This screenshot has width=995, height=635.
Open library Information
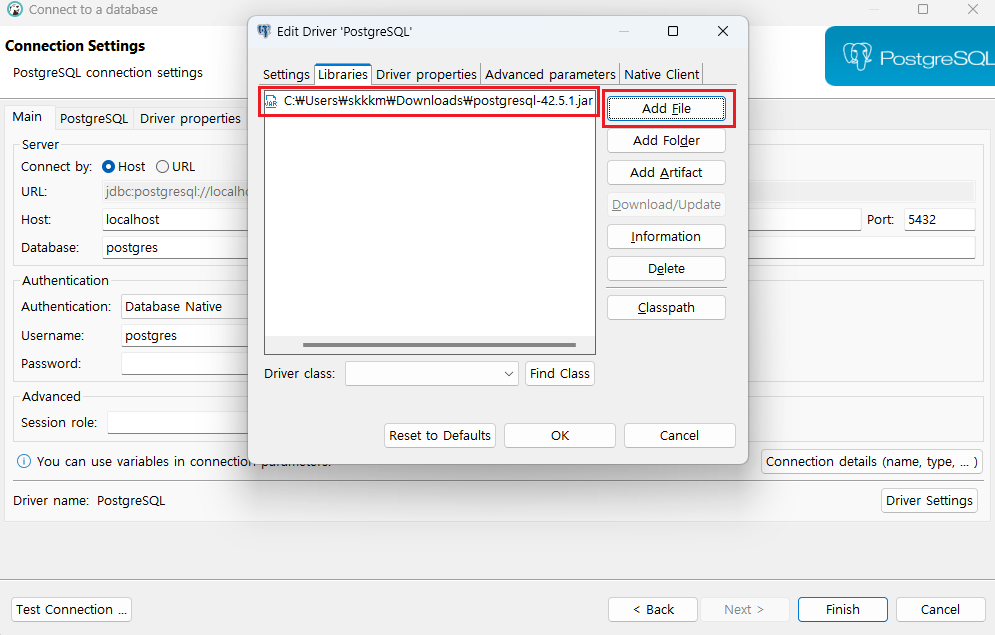click(666, 237)
